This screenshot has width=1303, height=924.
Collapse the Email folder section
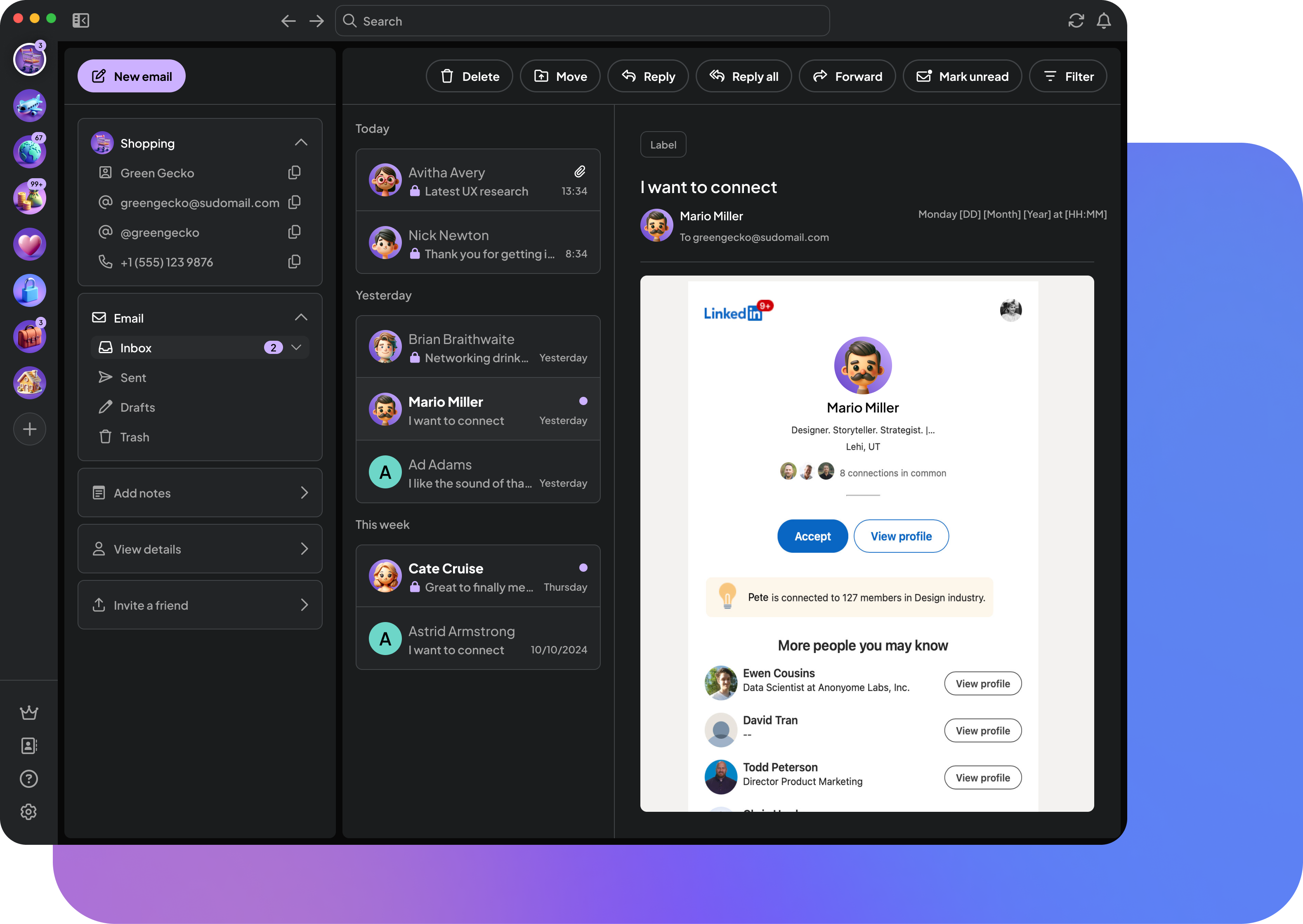click(x=301, y=318)
